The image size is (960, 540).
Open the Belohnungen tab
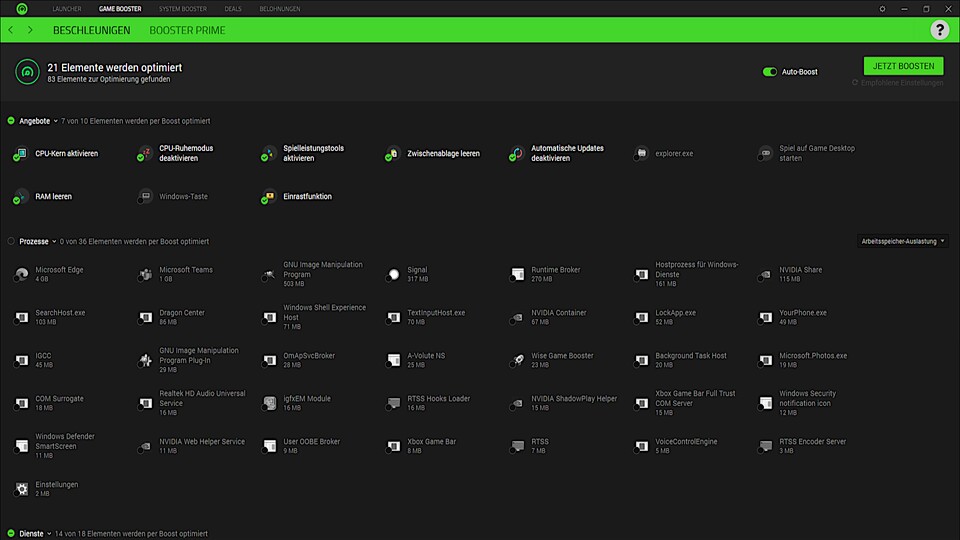pos(280,9)
